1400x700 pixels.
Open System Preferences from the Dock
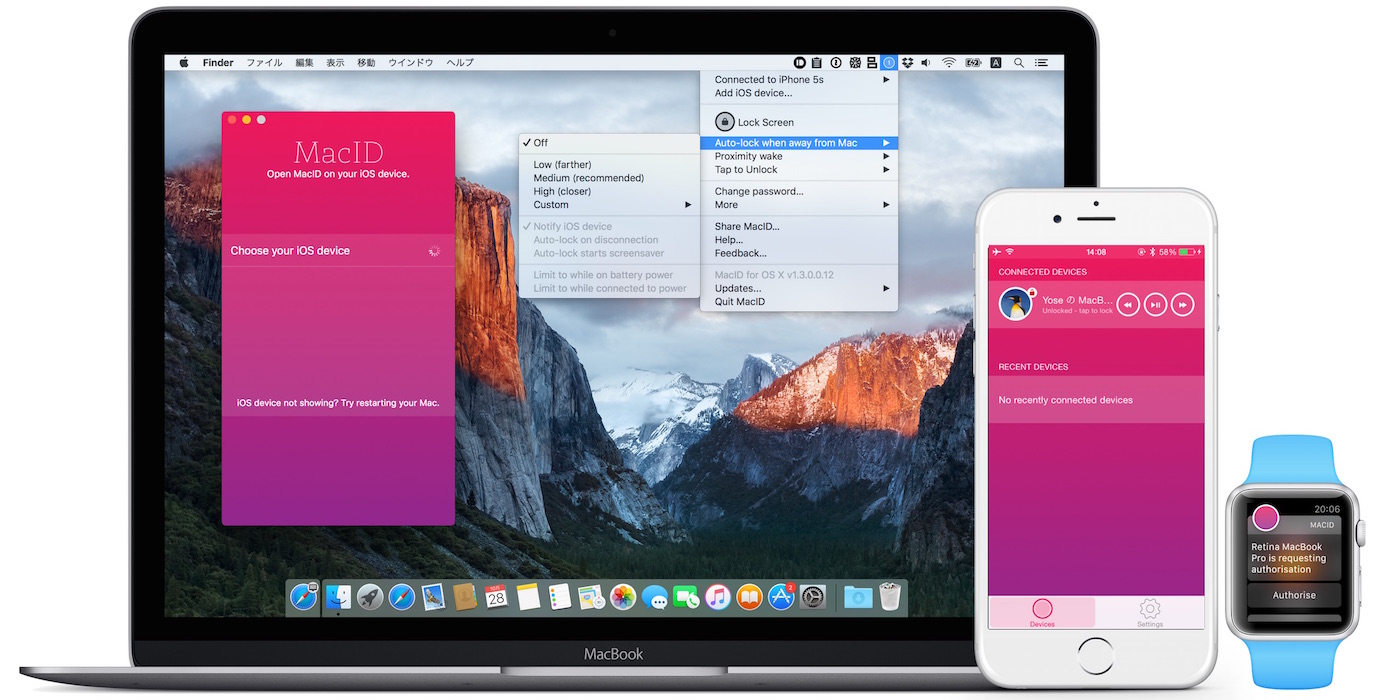pos(812,597)
